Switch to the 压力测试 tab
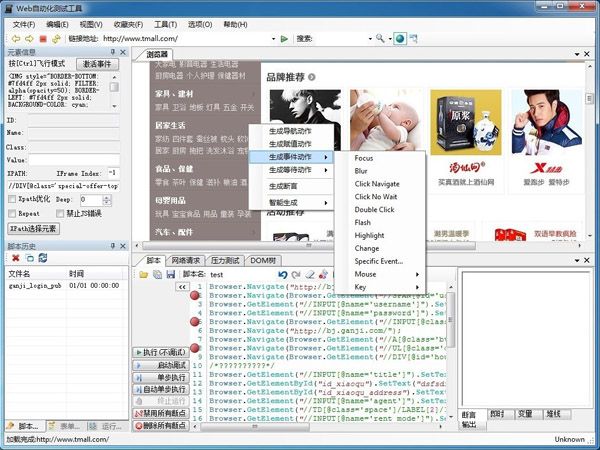The image size is (600, 450). [225, 261]
